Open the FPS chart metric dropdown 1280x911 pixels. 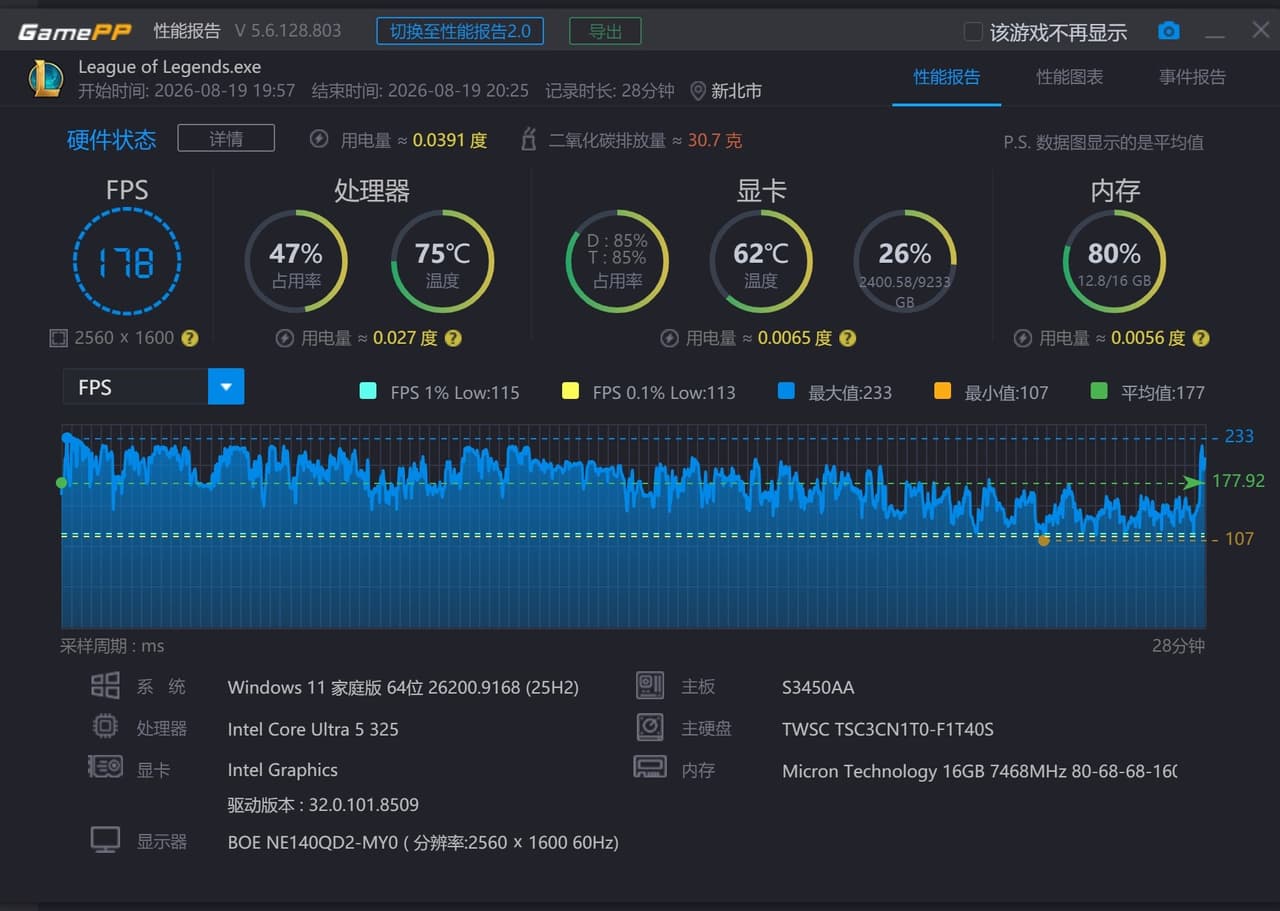(153, 387)
